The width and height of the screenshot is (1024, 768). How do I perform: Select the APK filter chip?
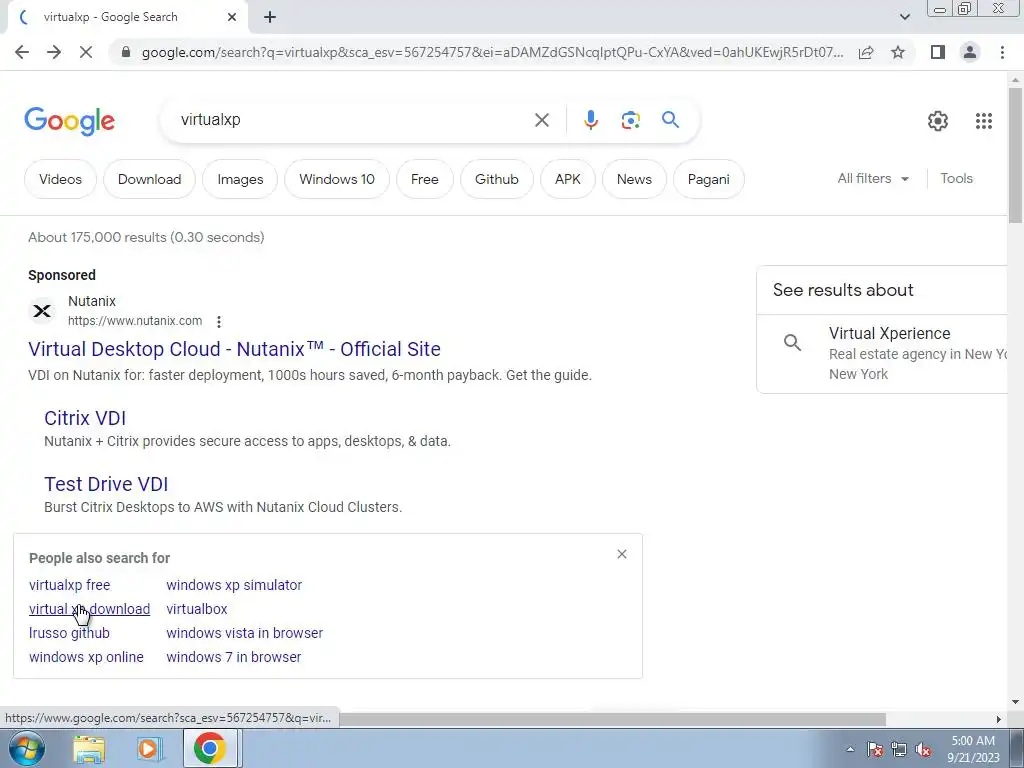point(568,179)
